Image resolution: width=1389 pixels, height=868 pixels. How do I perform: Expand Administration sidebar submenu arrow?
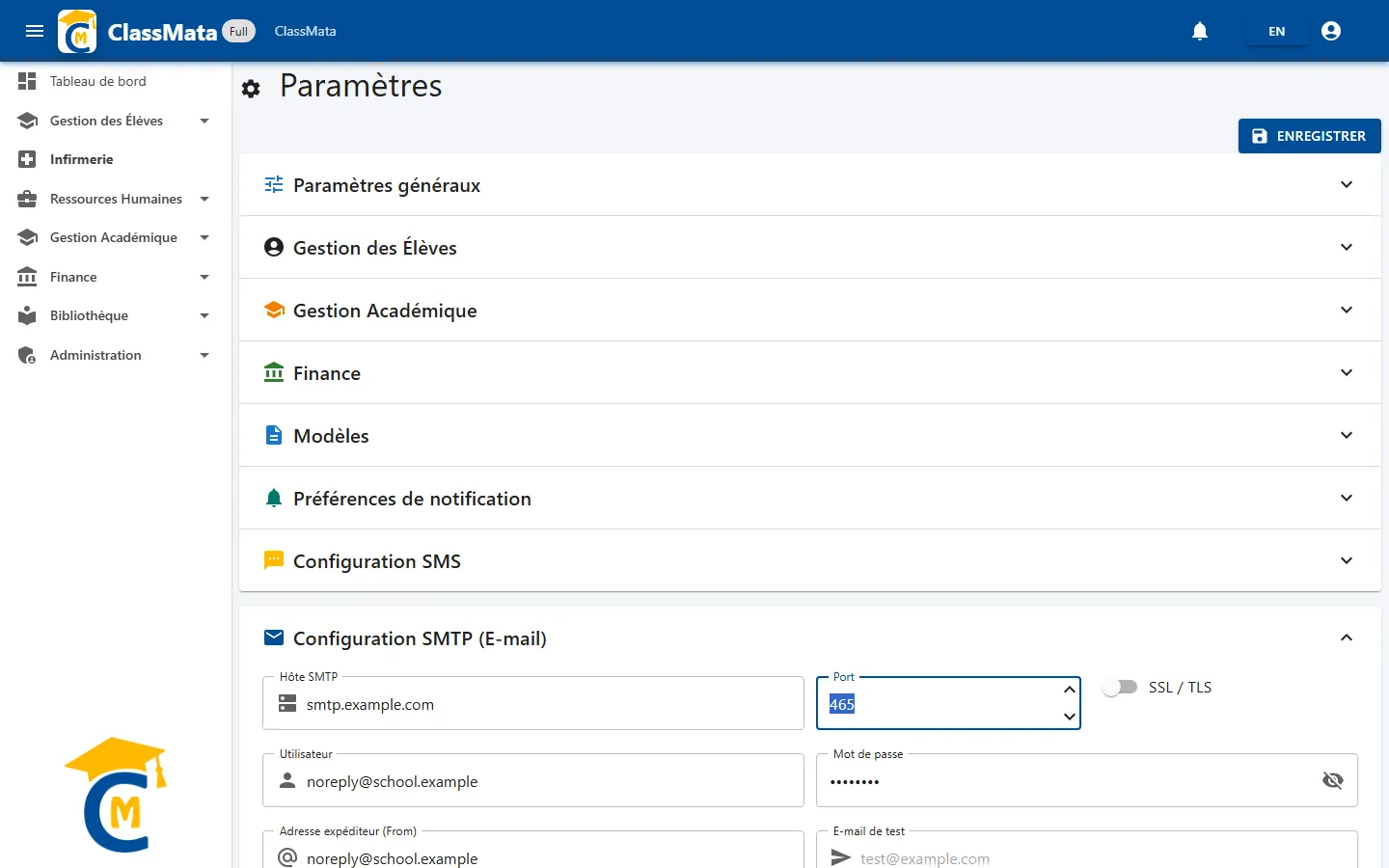pyautogui.click(x=204, y=355)
